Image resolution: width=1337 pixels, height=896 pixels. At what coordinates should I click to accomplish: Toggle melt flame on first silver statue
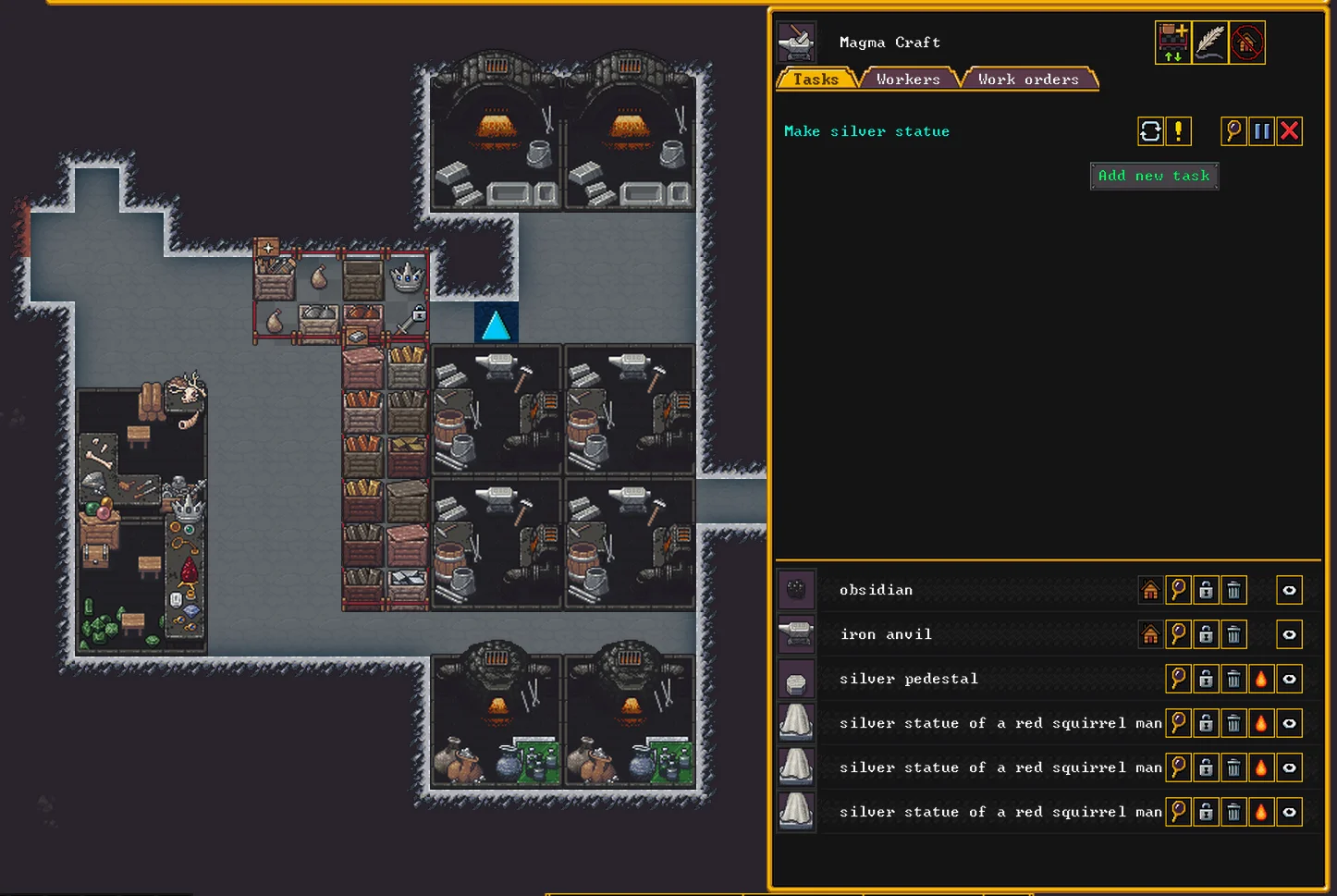click(x=1261, y=723)
